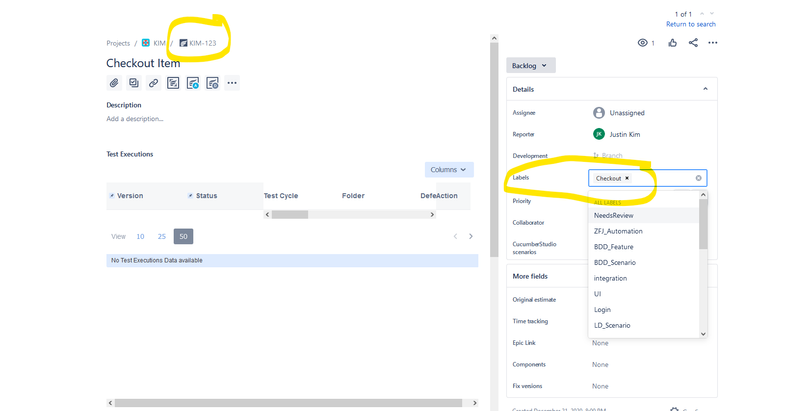Click the Components None value
The height and width of the screenshot is (411, 785).
(x=600, y=364)
